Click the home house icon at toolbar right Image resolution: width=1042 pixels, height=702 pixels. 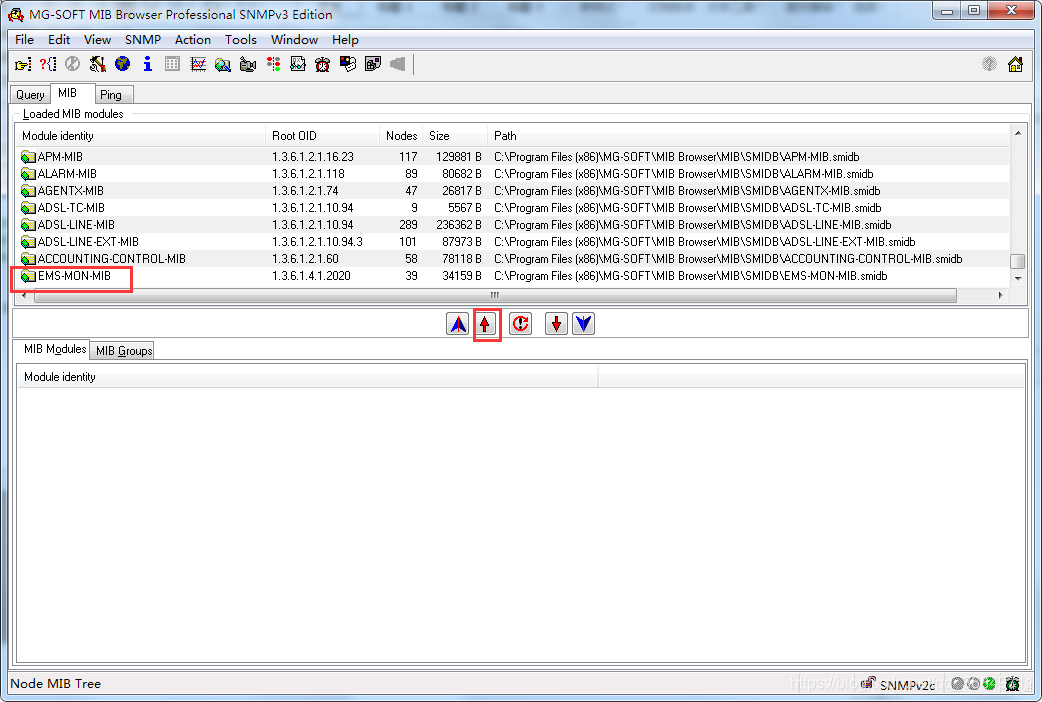1015,64
